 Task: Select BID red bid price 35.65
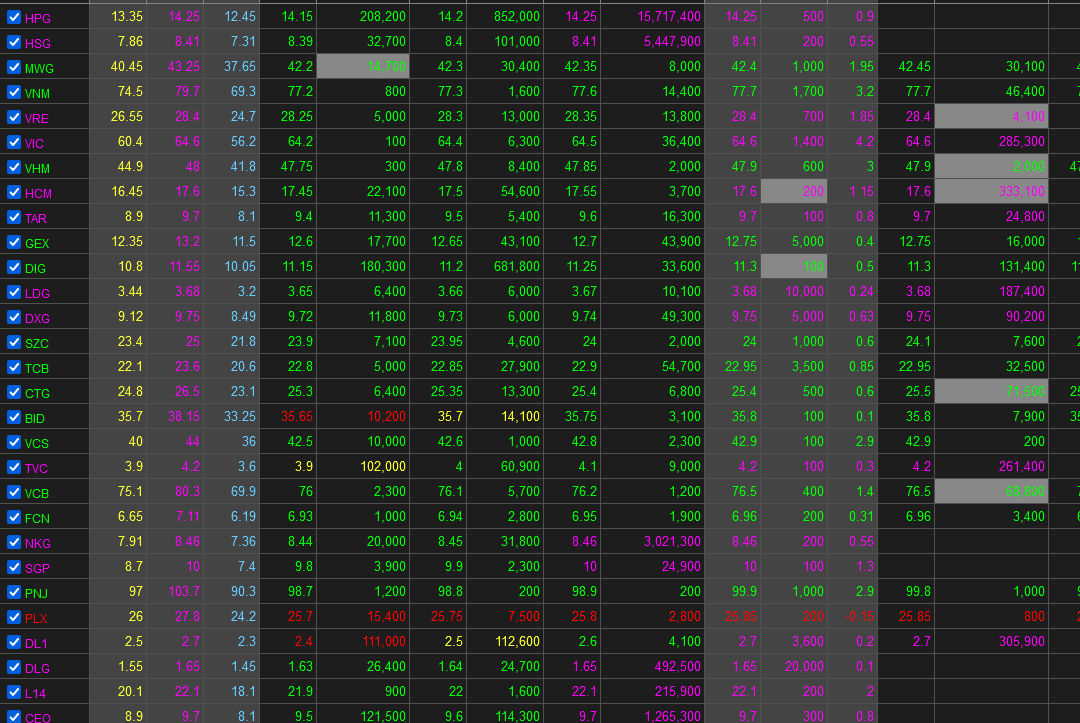coord(297,417)
